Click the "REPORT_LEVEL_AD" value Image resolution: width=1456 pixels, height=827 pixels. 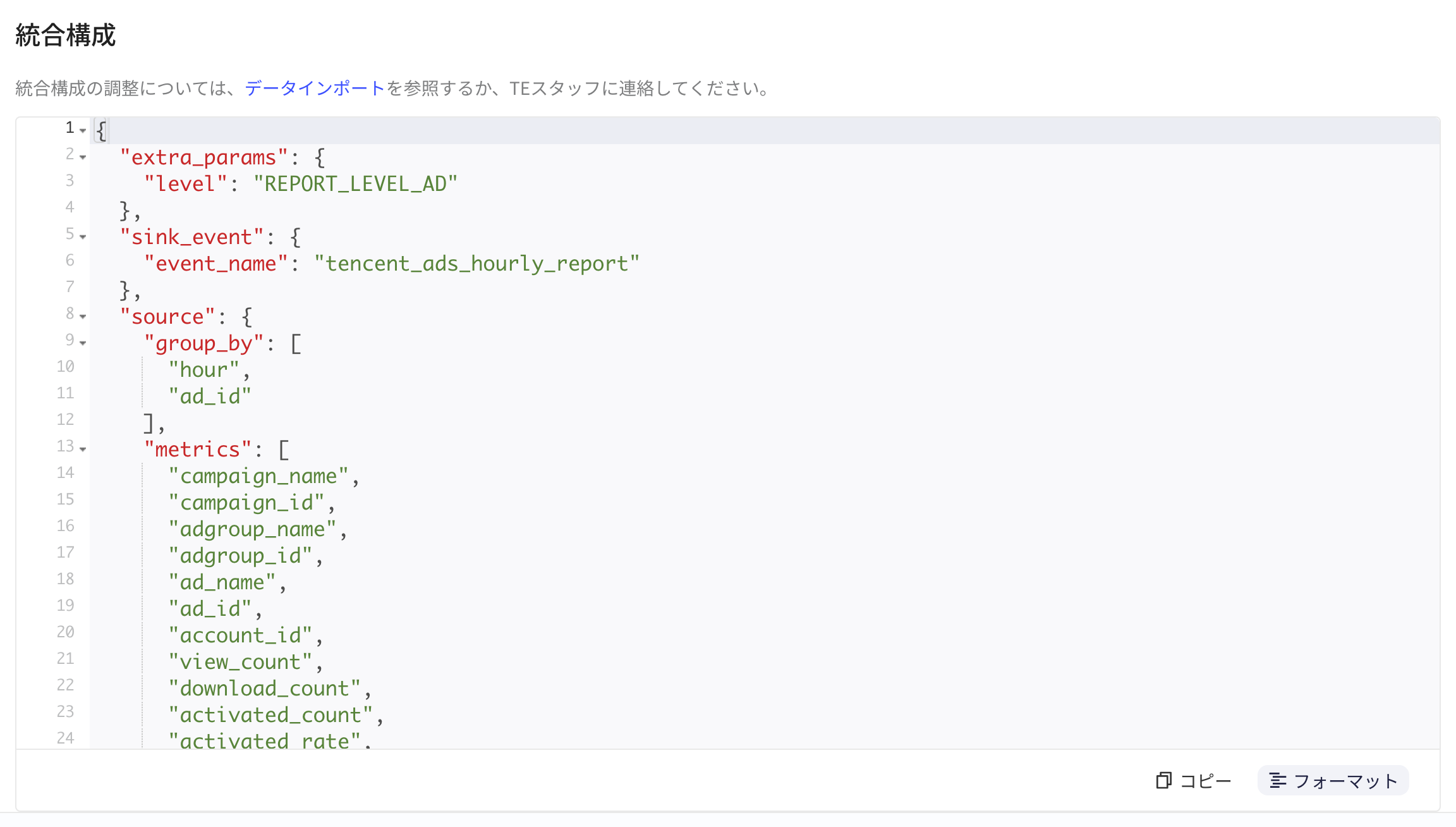(355, 184)
